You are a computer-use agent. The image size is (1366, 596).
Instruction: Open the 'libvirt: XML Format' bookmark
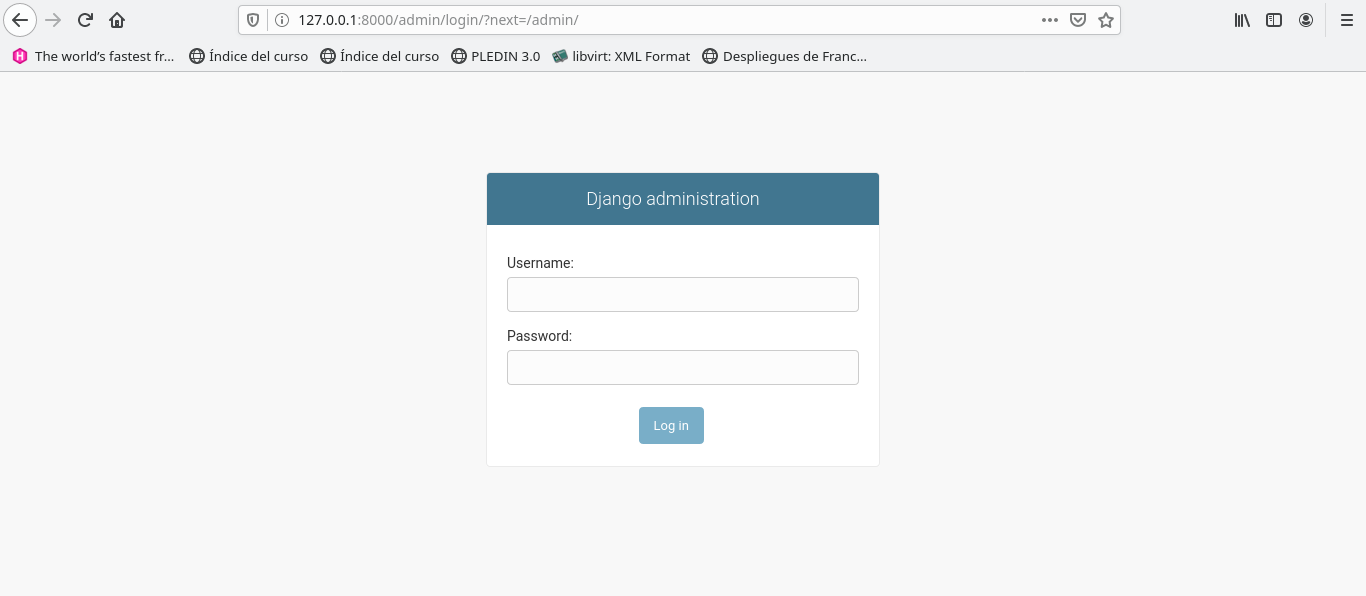click(621, 56)
